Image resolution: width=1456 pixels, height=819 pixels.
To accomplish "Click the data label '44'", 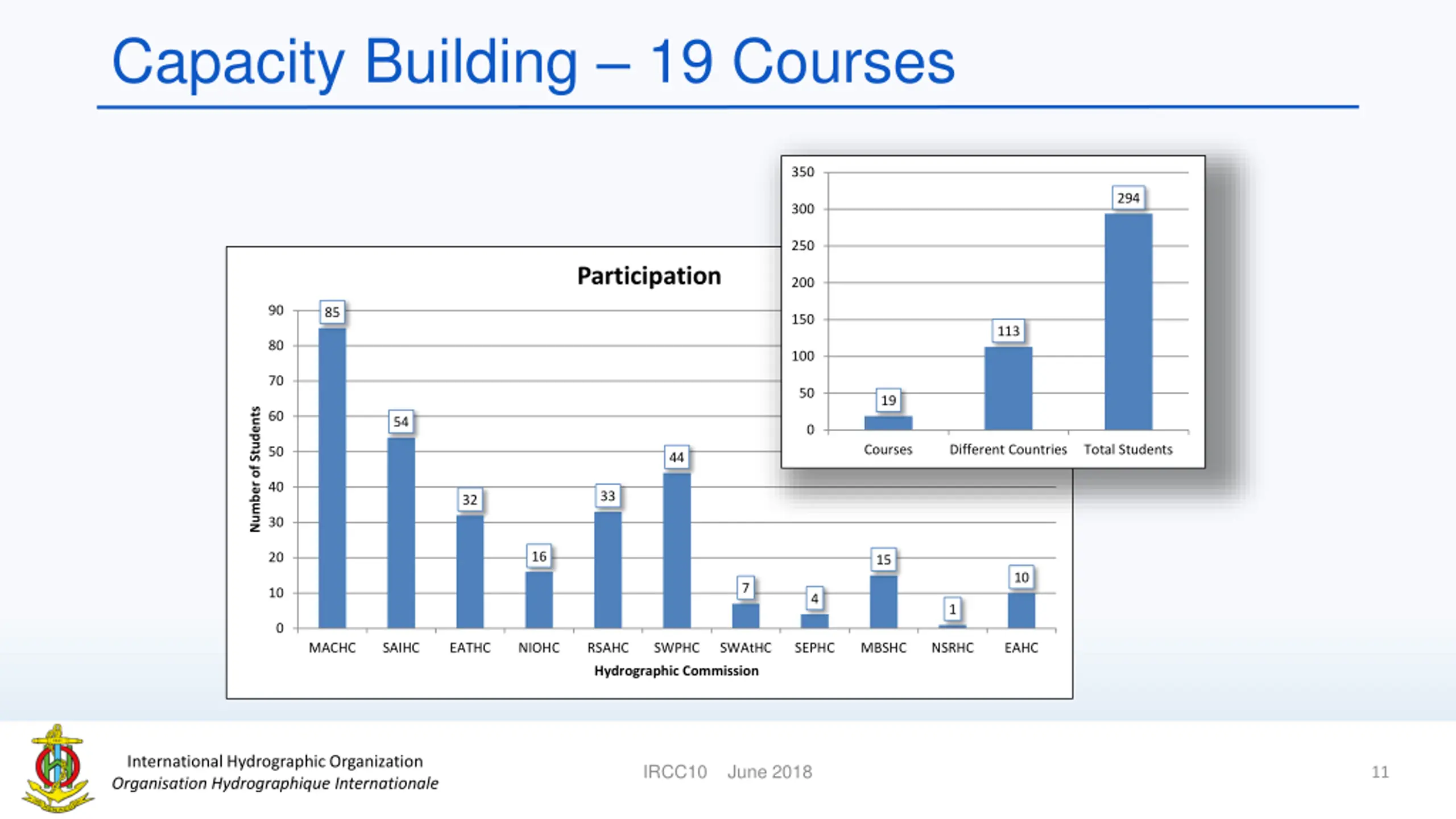I will (677, 457).
